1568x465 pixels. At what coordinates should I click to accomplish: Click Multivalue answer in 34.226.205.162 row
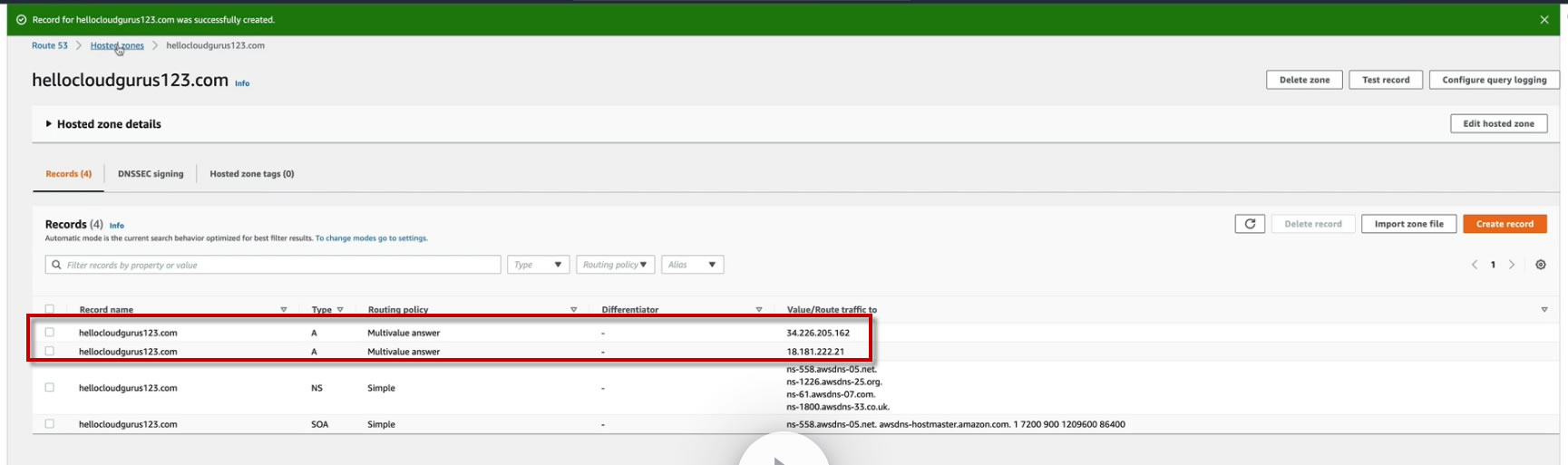tap(404, 333)
